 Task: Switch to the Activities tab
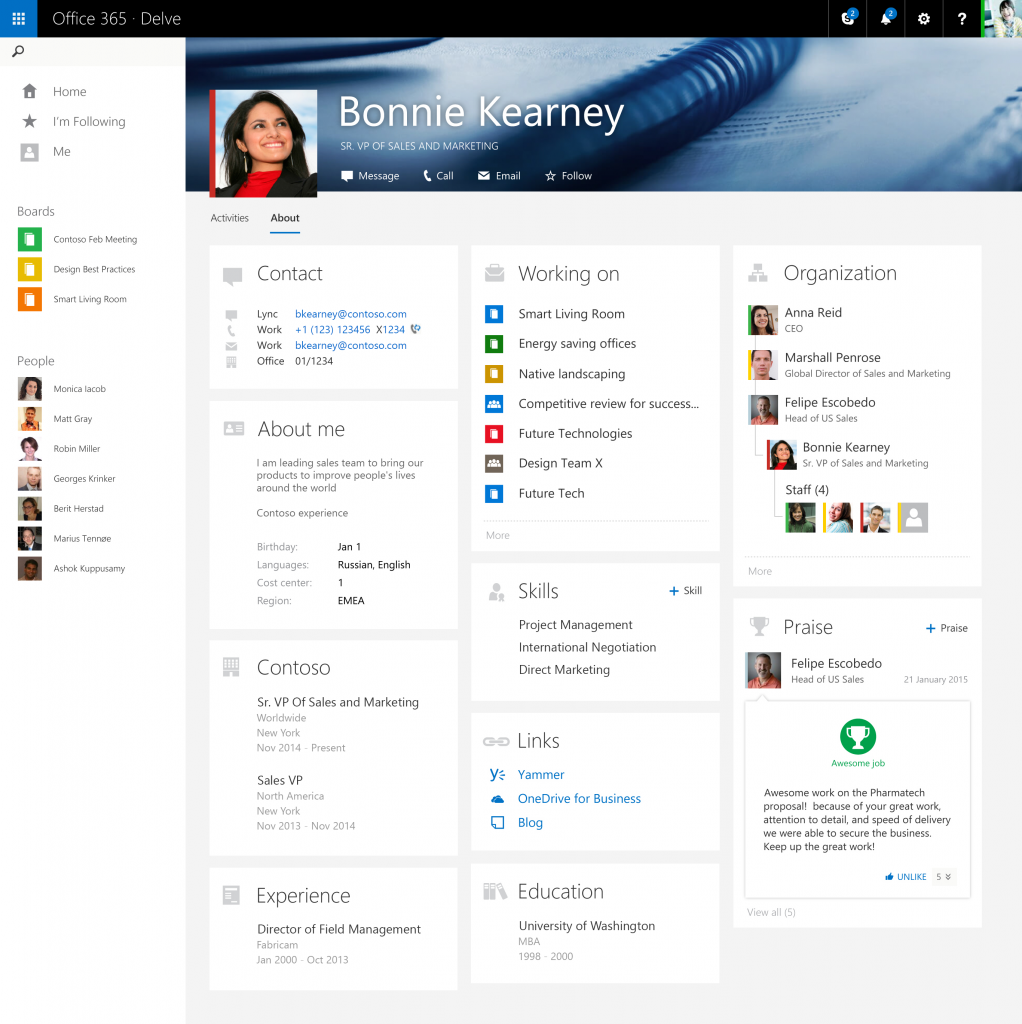point(229,218)
